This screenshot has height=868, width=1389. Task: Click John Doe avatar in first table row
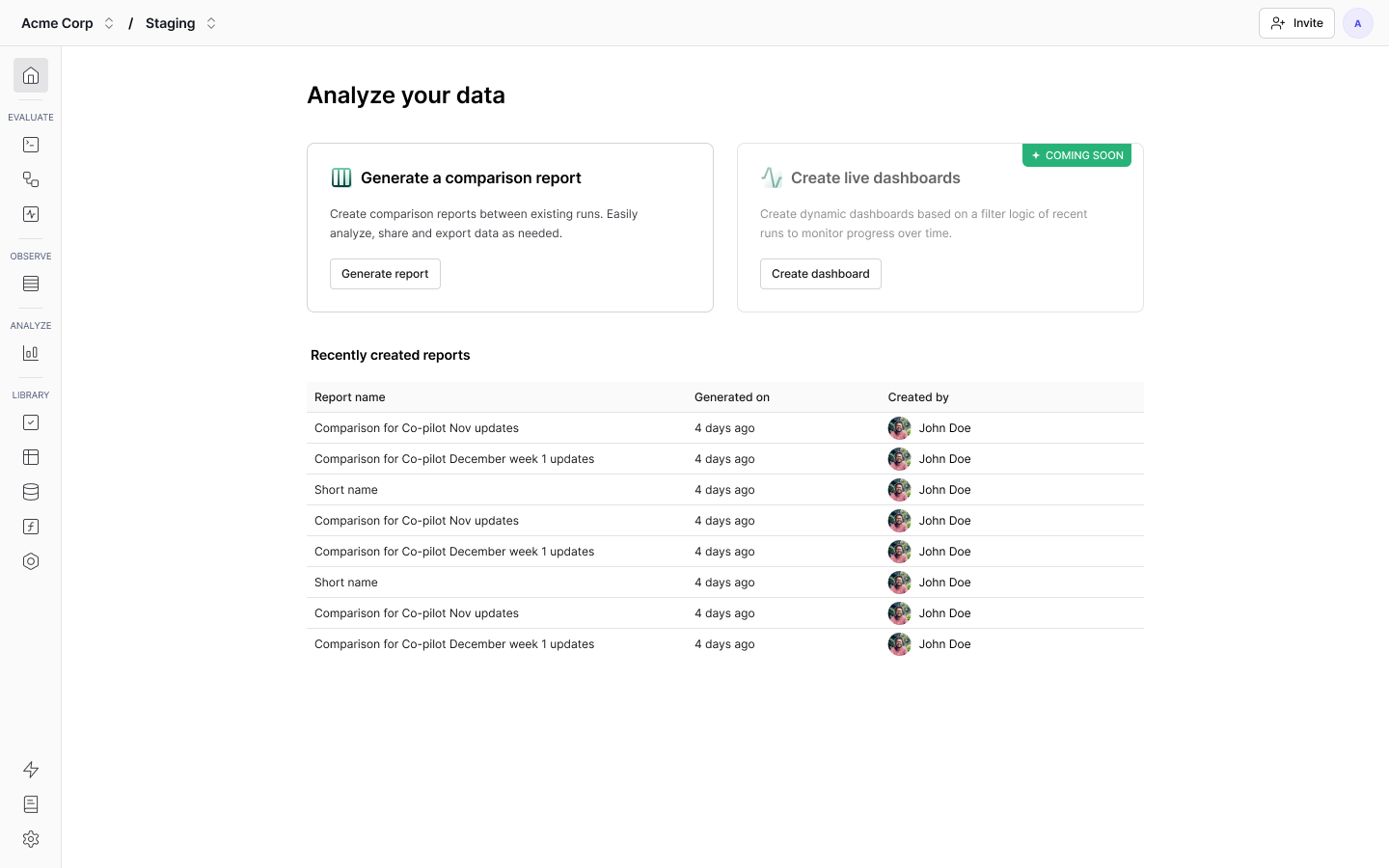coord(899,428)
